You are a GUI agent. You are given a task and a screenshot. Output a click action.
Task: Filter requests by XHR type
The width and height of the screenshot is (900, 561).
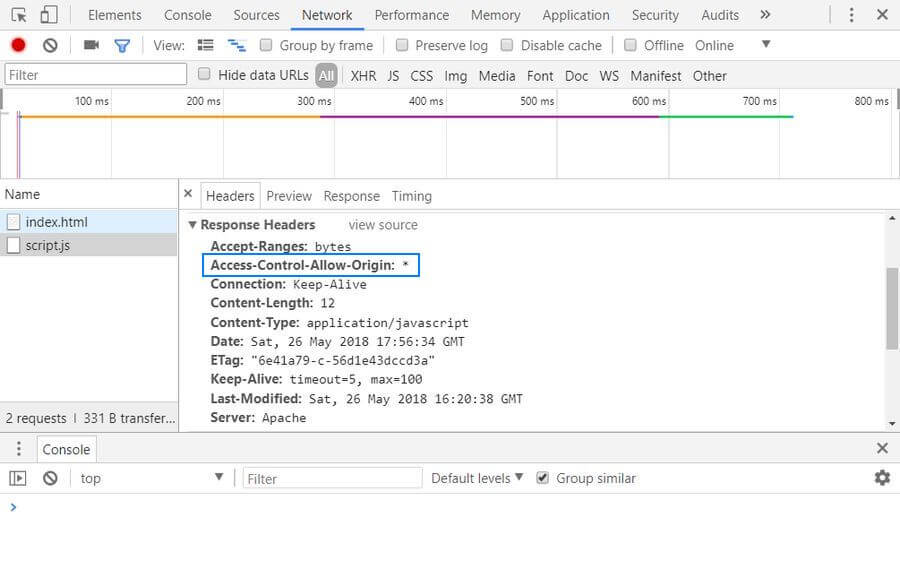[x=363, y=76]
